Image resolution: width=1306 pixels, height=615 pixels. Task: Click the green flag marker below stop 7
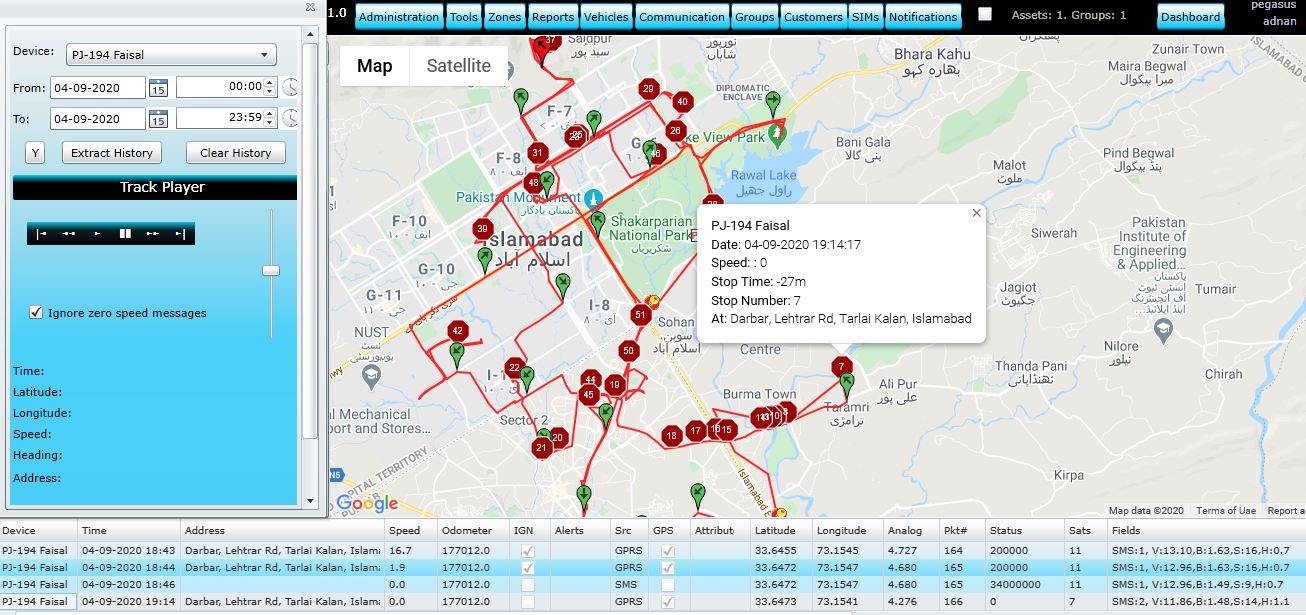[847, 385]
